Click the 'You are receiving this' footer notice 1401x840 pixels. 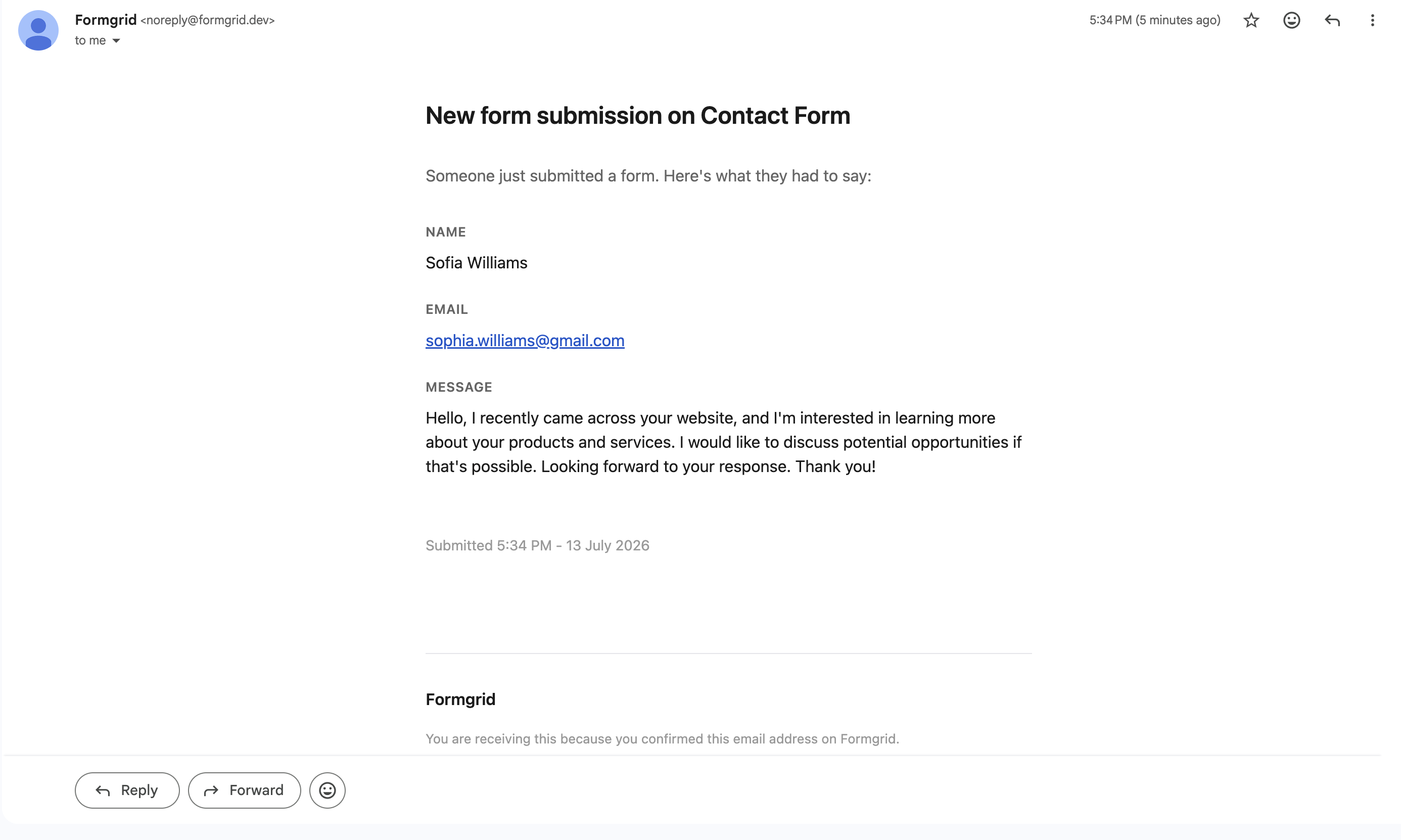(x=662, y=739)
